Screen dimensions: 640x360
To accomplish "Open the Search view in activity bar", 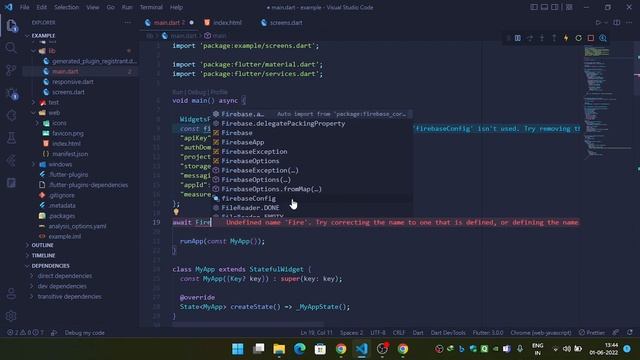I will (x=11, y=48).
